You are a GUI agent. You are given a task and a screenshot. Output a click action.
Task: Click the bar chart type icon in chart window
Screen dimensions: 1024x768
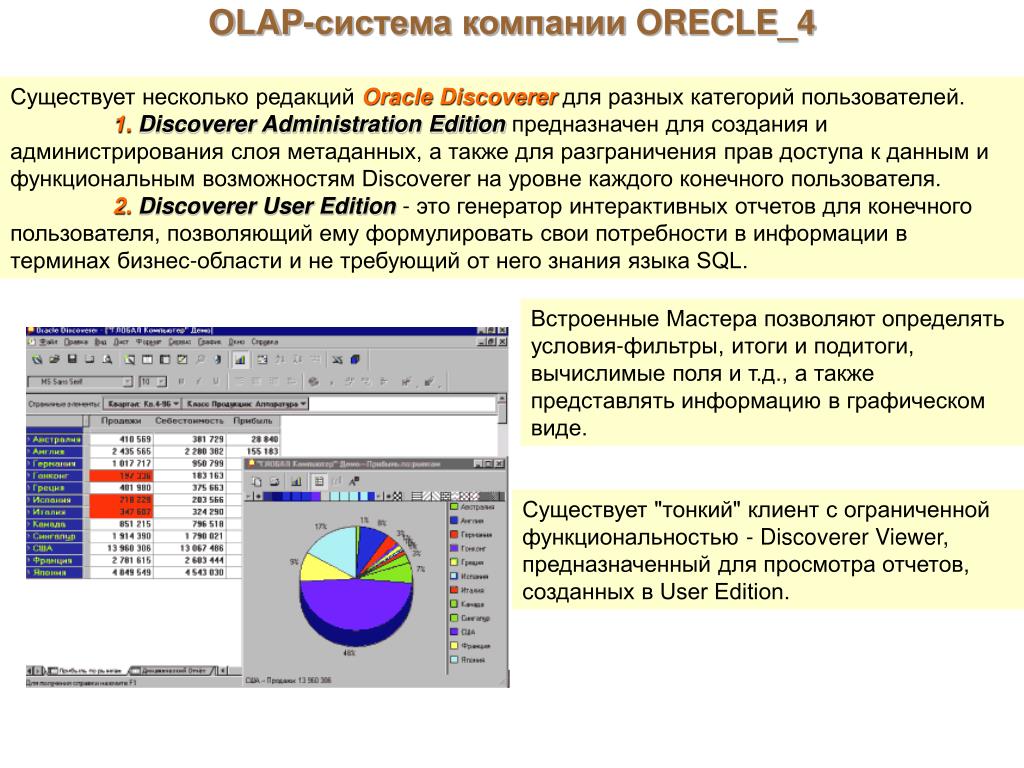[296, 481]
